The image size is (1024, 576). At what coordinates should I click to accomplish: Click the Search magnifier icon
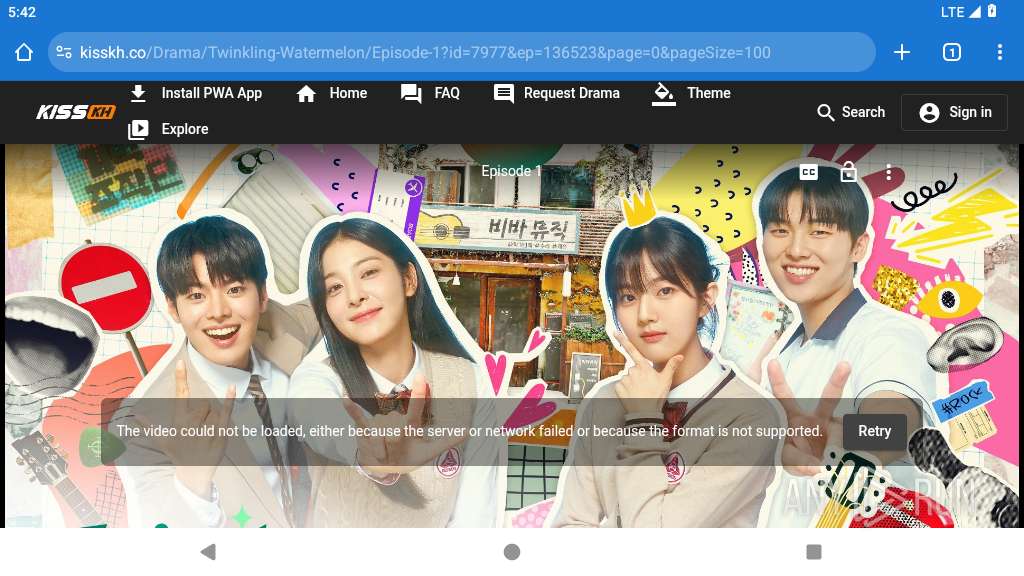click(x=825, y=112)
